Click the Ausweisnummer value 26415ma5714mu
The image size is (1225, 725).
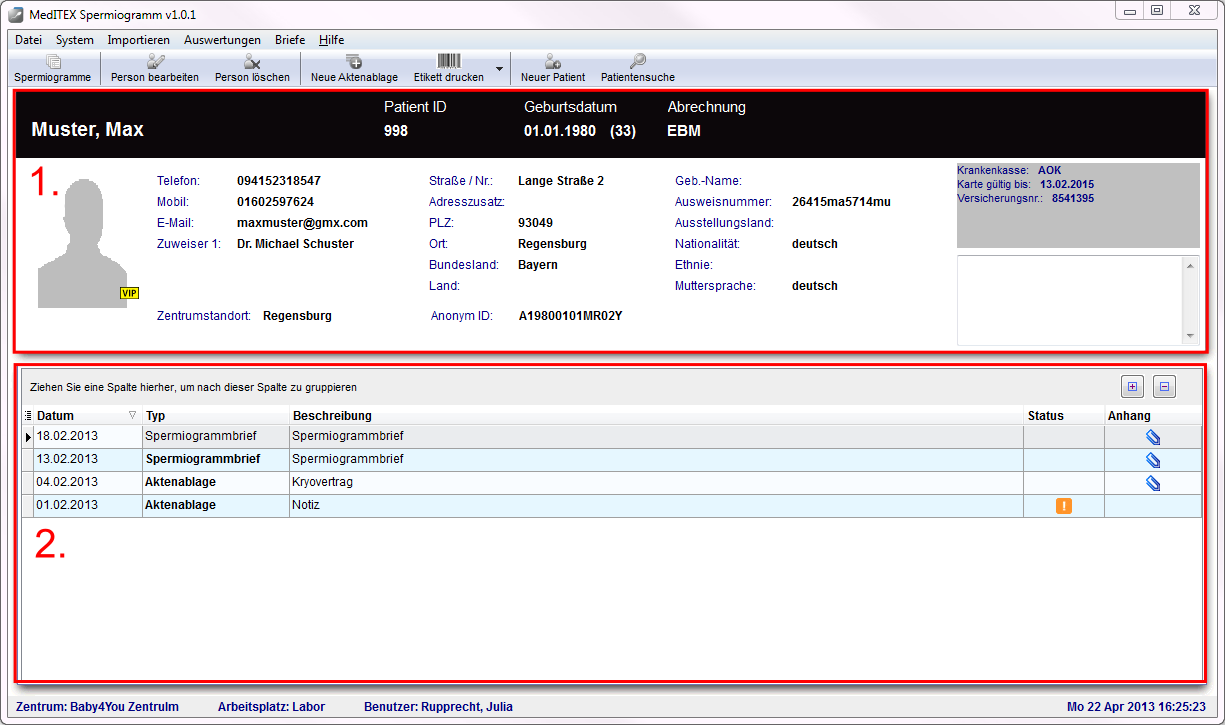pos(841,202)
